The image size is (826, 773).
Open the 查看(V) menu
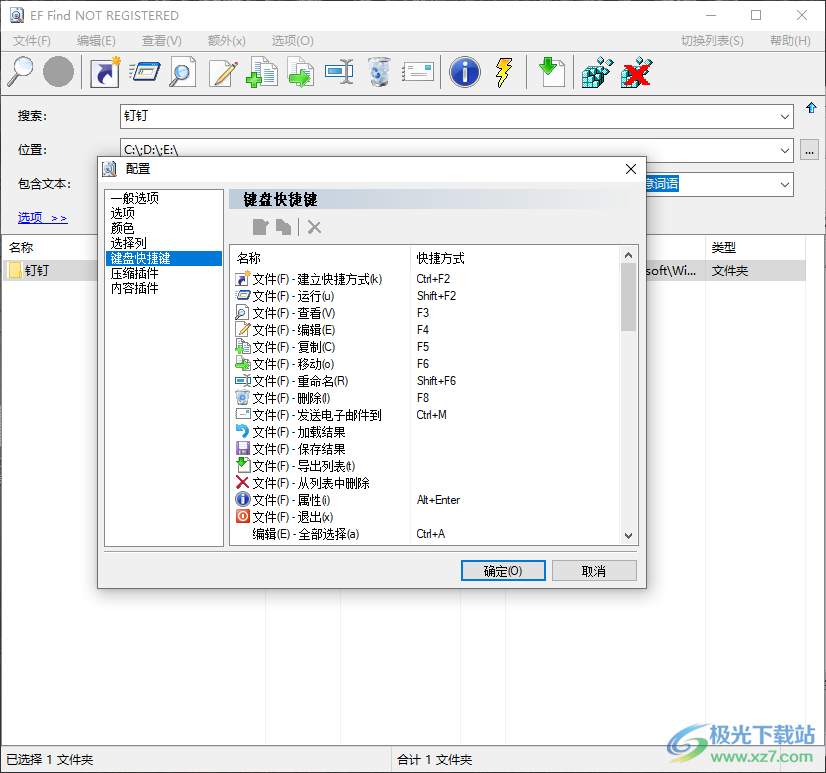click(x=162, y=41)
